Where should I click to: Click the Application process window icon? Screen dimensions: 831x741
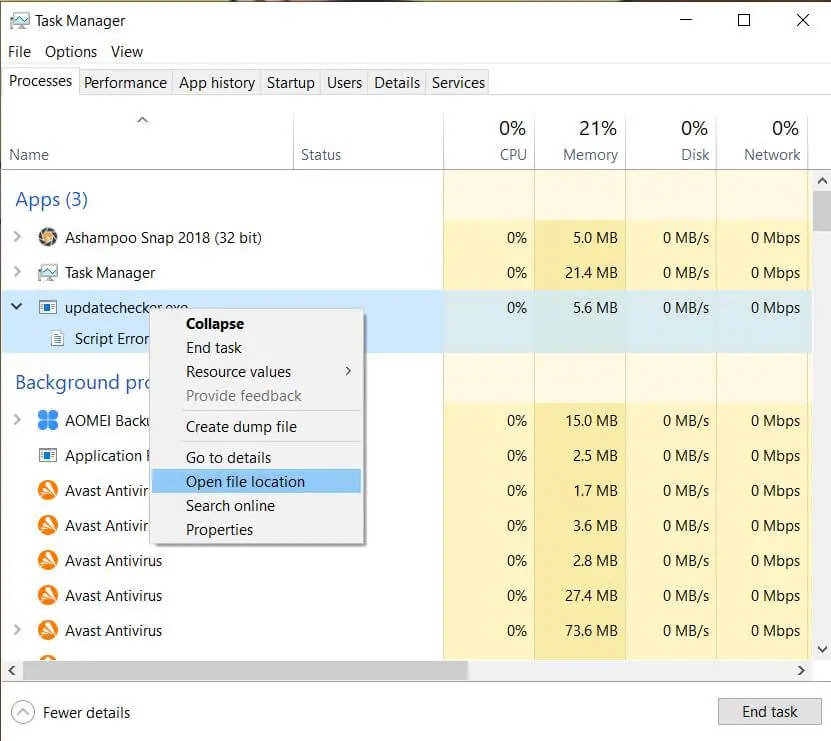[48, 455]
